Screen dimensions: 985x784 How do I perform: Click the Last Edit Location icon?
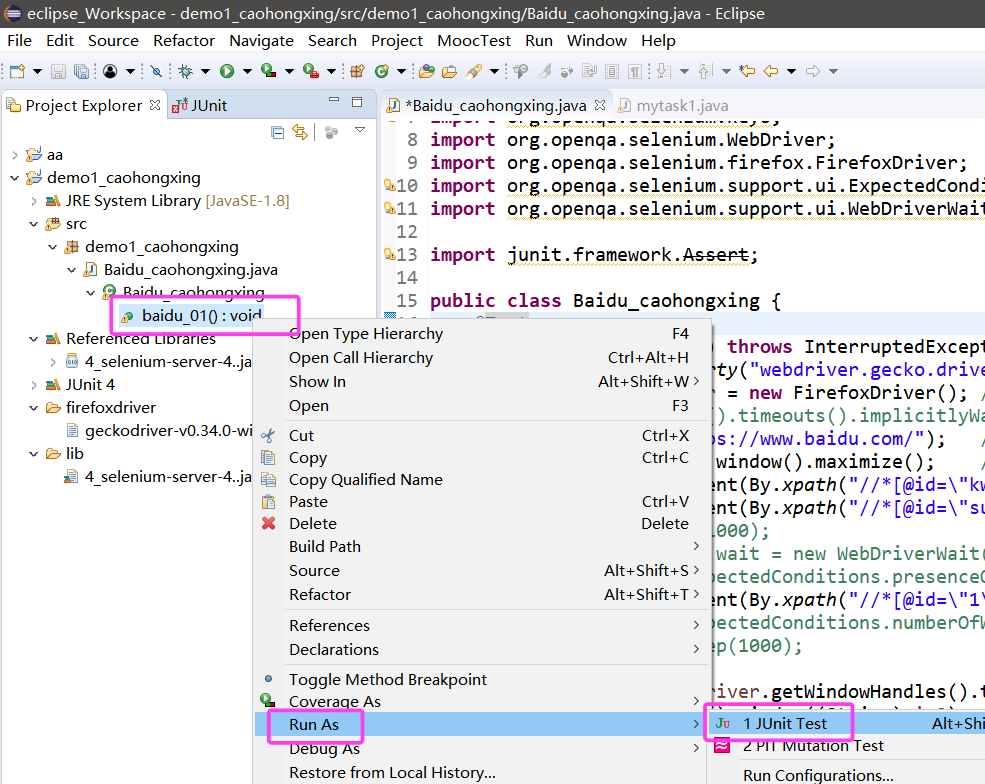pos(747,71)
